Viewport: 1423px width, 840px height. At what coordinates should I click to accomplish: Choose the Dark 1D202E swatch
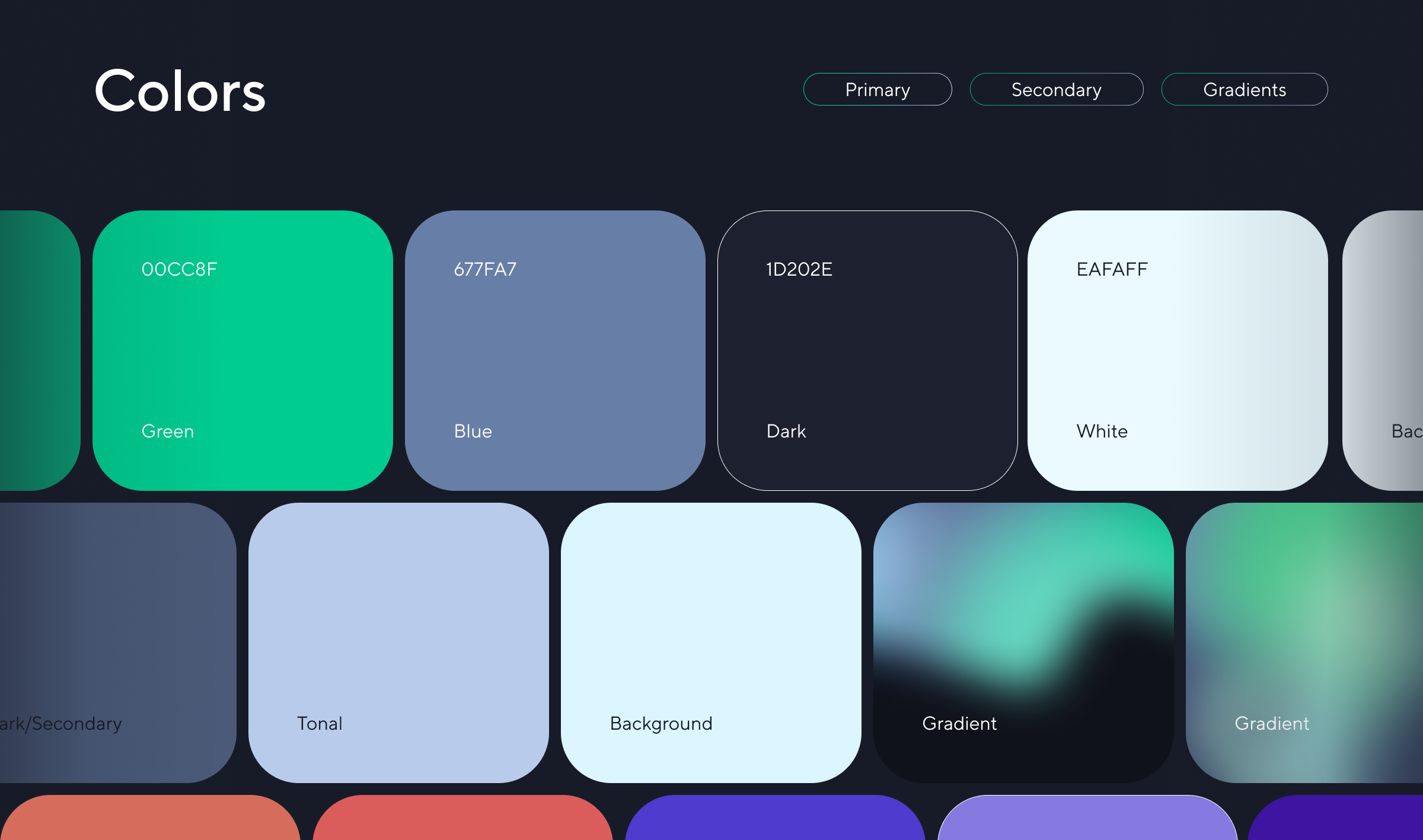[867, 350]
